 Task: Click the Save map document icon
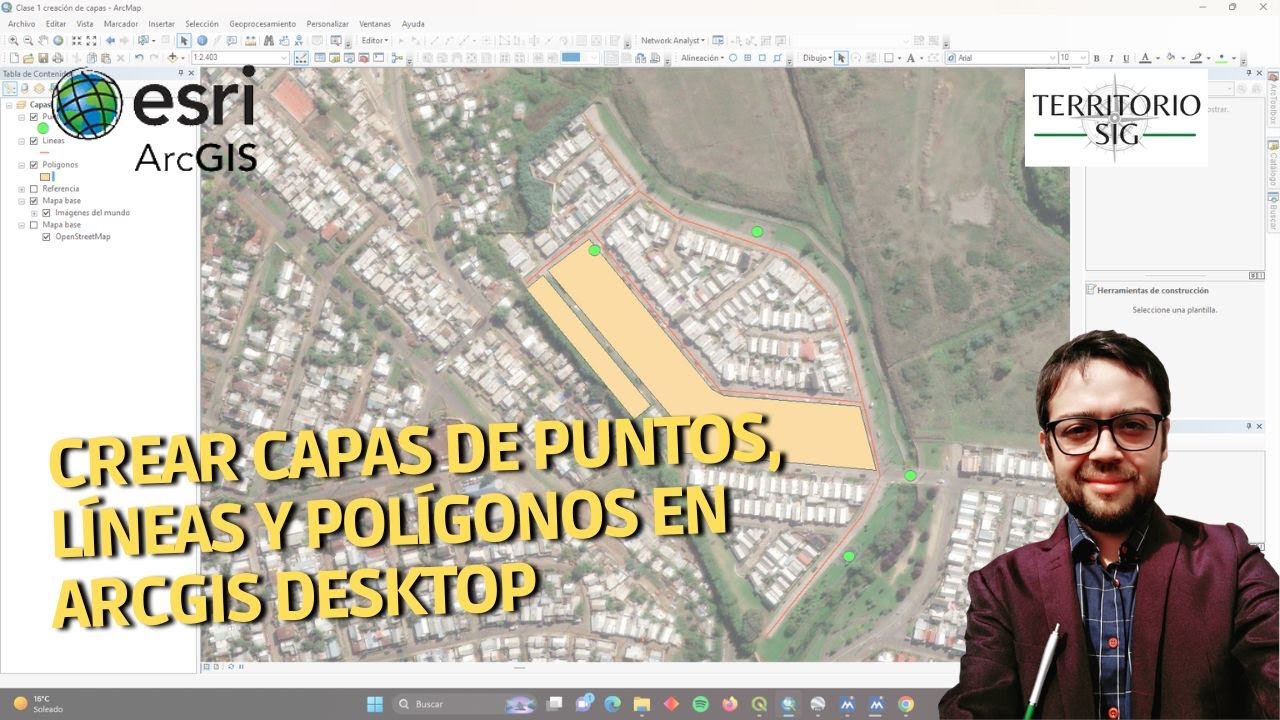(x=43, y=58)
